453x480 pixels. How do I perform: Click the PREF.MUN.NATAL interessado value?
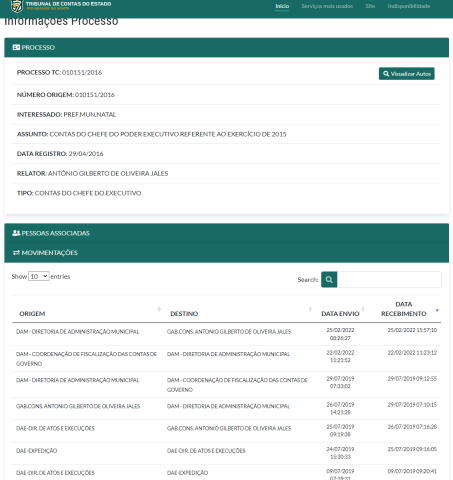pyautogui.click(x=90, y=114)
